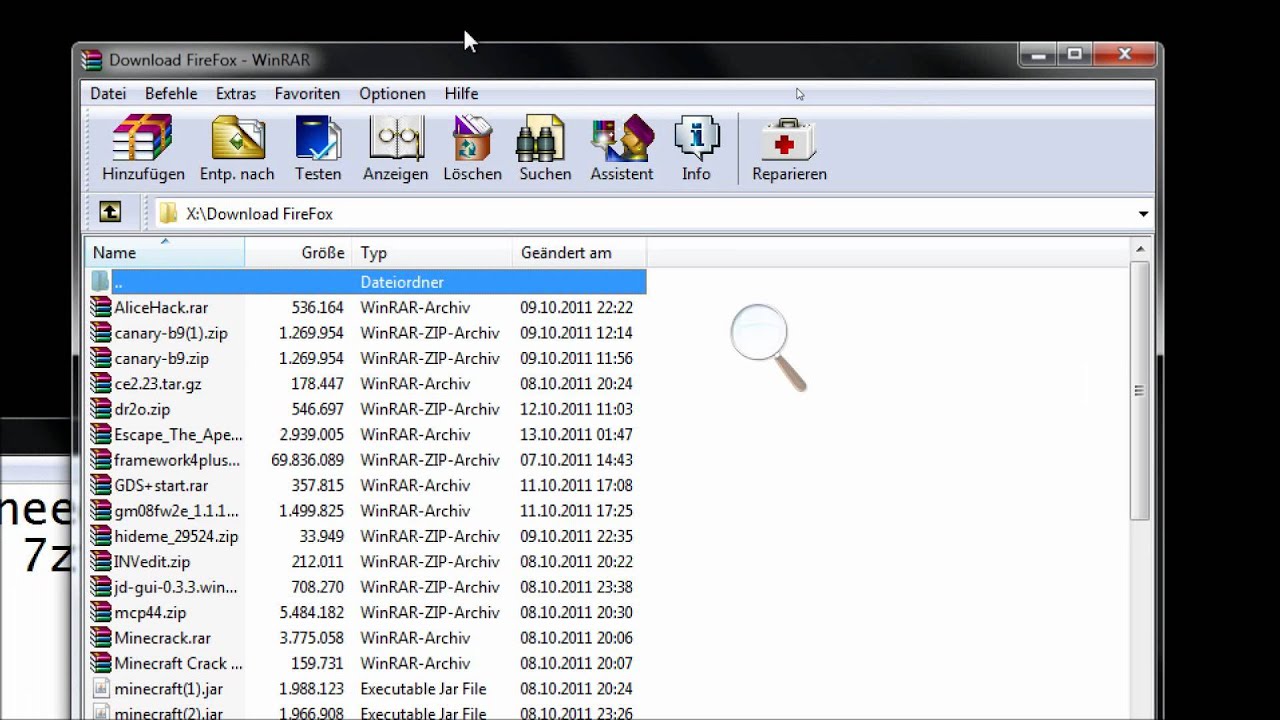Select the Escape_The_Ape... file name

(178, 434)
